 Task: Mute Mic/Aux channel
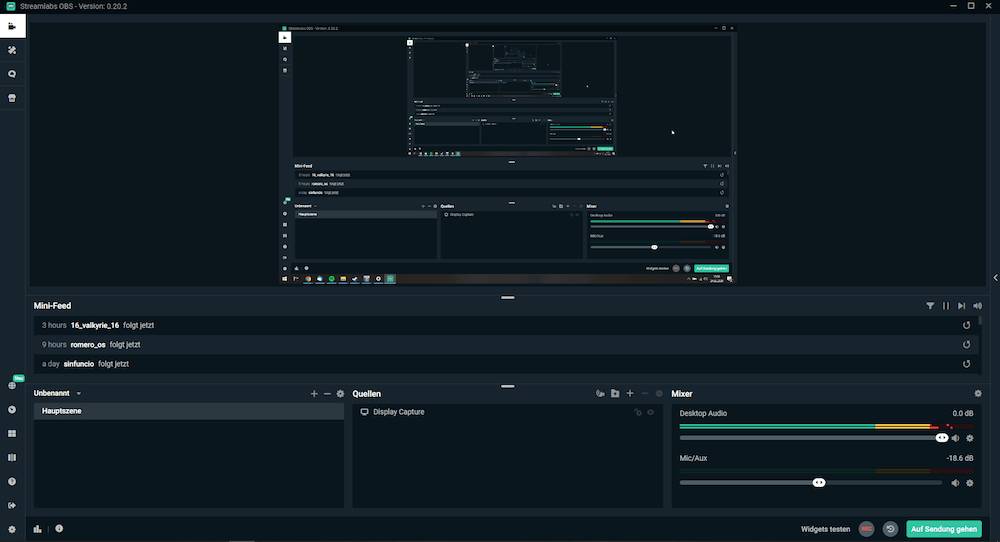pyautogui.click(x=955, y=483)
